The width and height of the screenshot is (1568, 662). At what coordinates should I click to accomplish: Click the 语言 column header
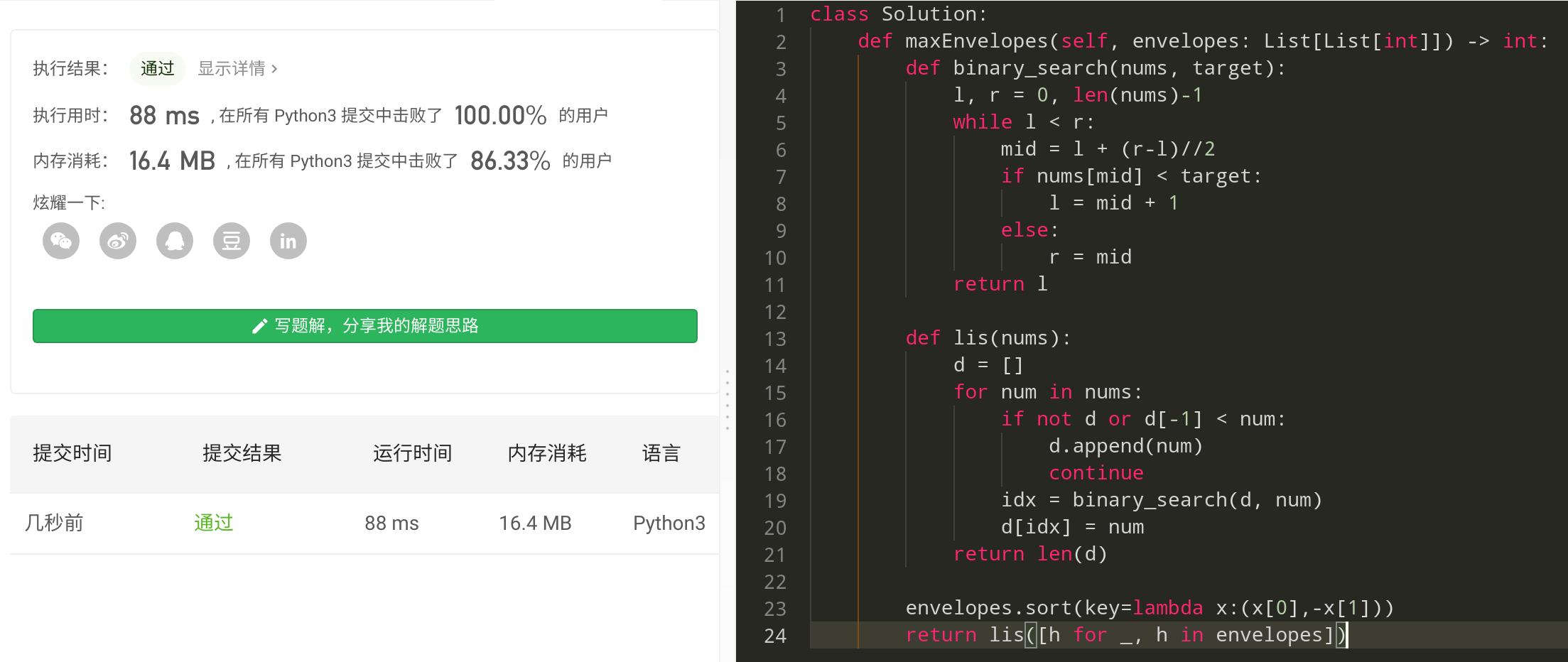click(661, 453)
